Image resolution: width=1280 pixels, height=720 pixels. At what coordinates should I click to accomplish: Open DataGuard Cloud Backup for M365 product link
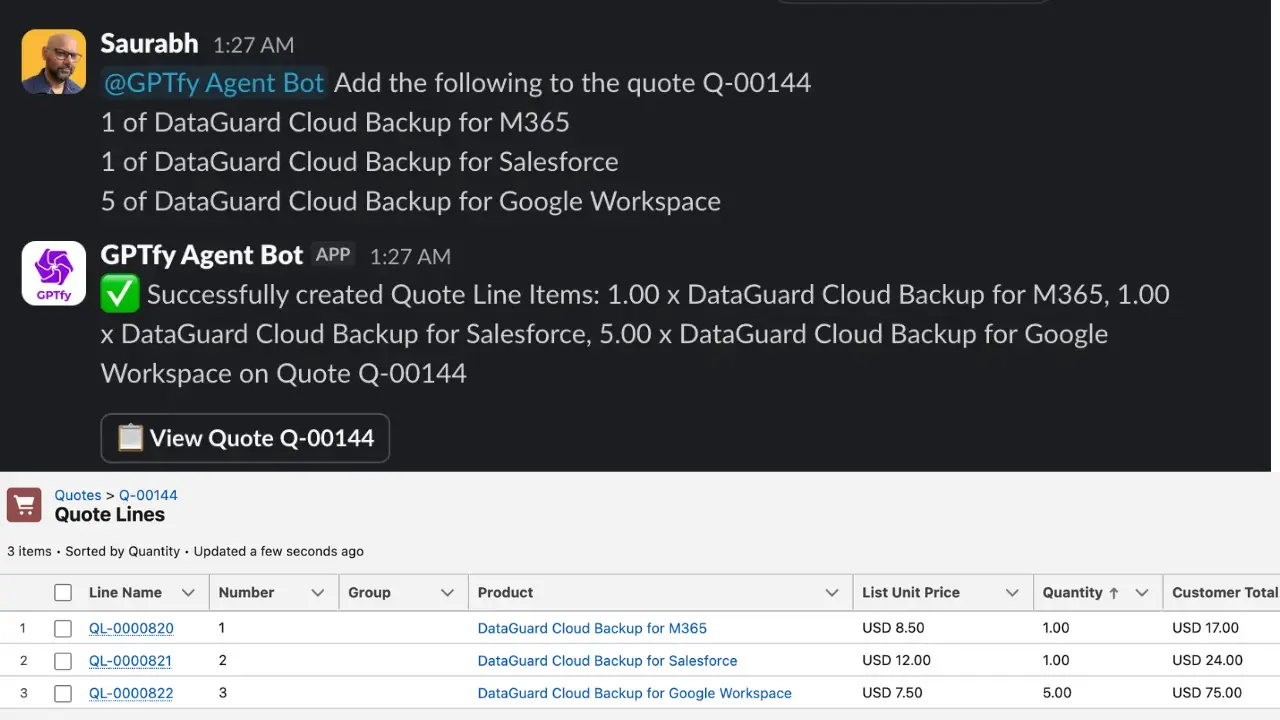592,628
